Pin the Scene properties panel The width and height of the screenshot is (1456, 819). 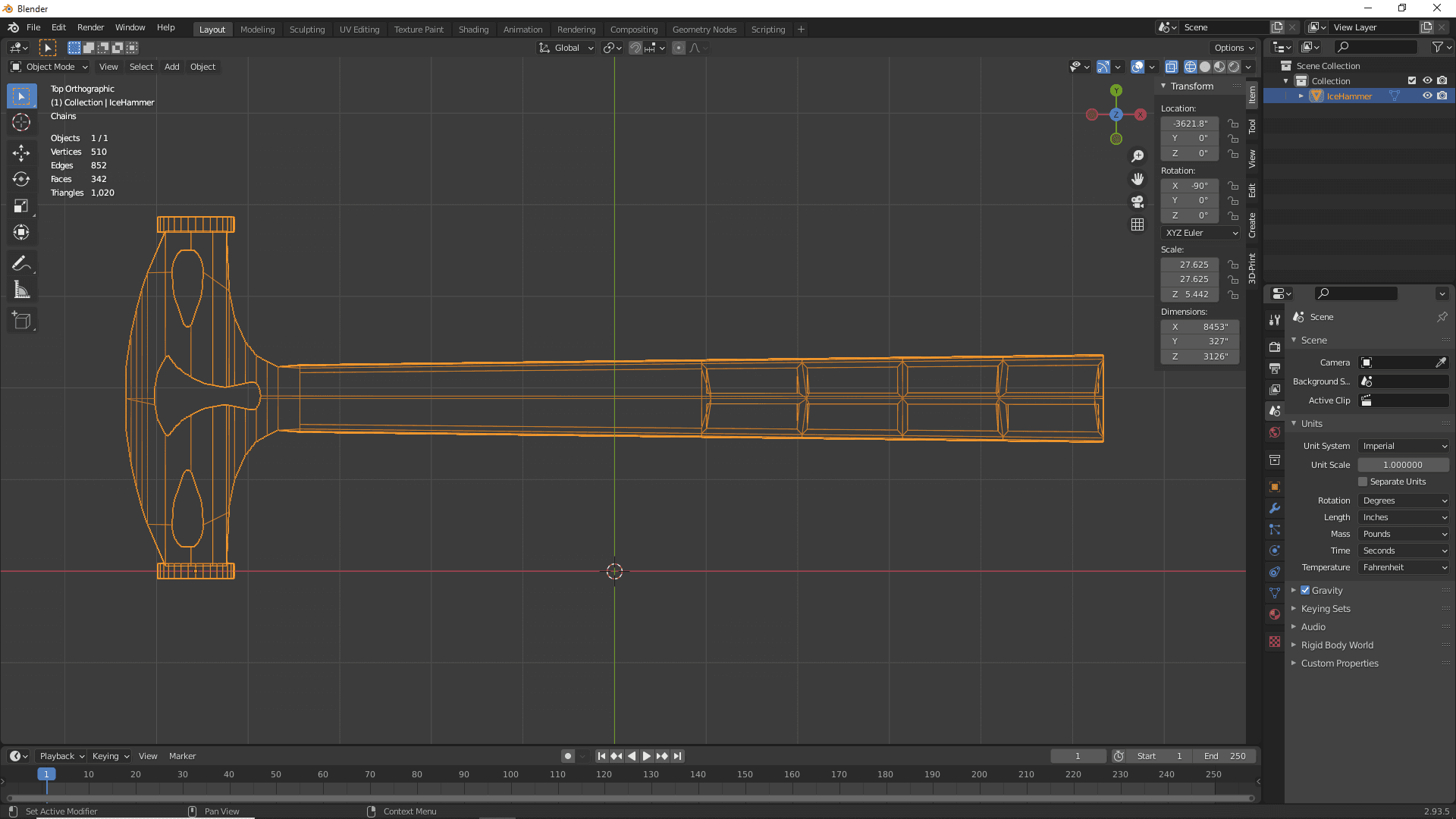pyautogui.click(x=1442, y=317)
